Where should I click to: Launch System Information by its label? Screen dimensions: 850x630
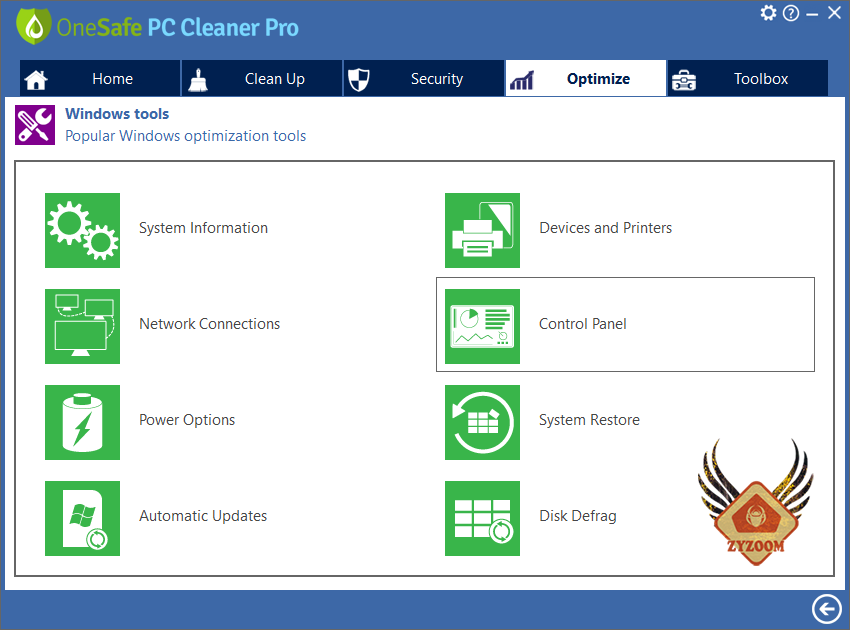click(x=203, y=228)
